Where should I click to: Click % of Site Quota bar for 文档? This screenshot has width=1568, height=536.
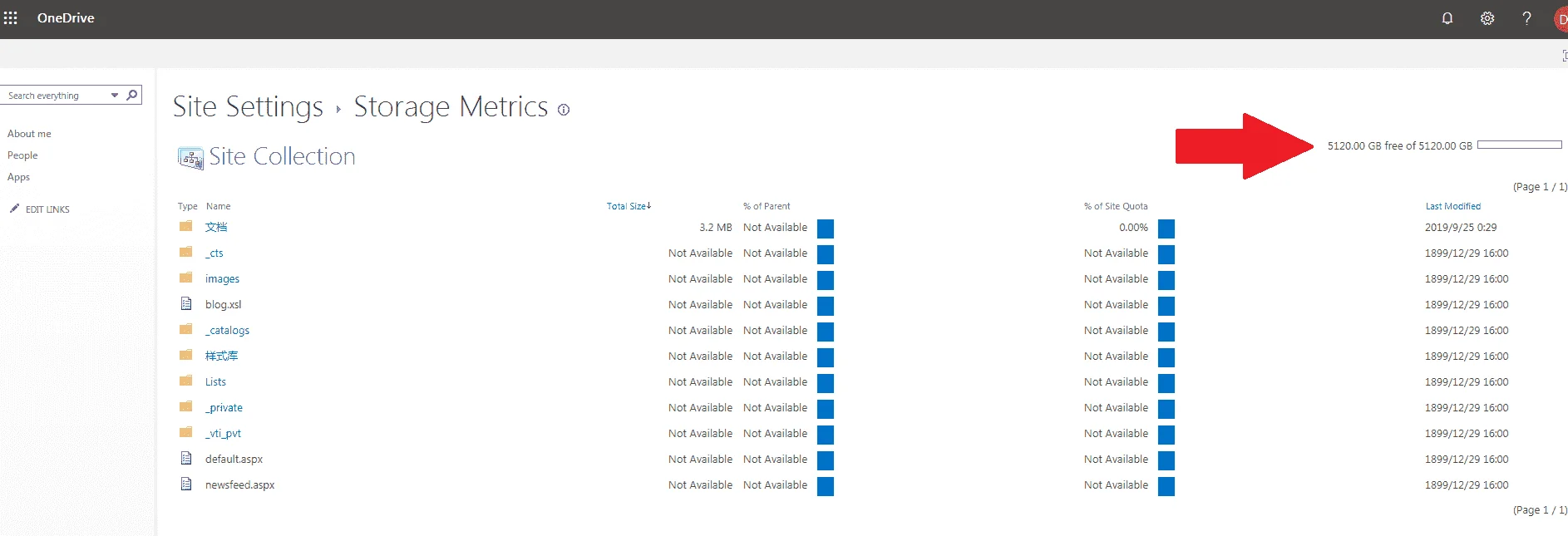click(x=1166, y=229)
